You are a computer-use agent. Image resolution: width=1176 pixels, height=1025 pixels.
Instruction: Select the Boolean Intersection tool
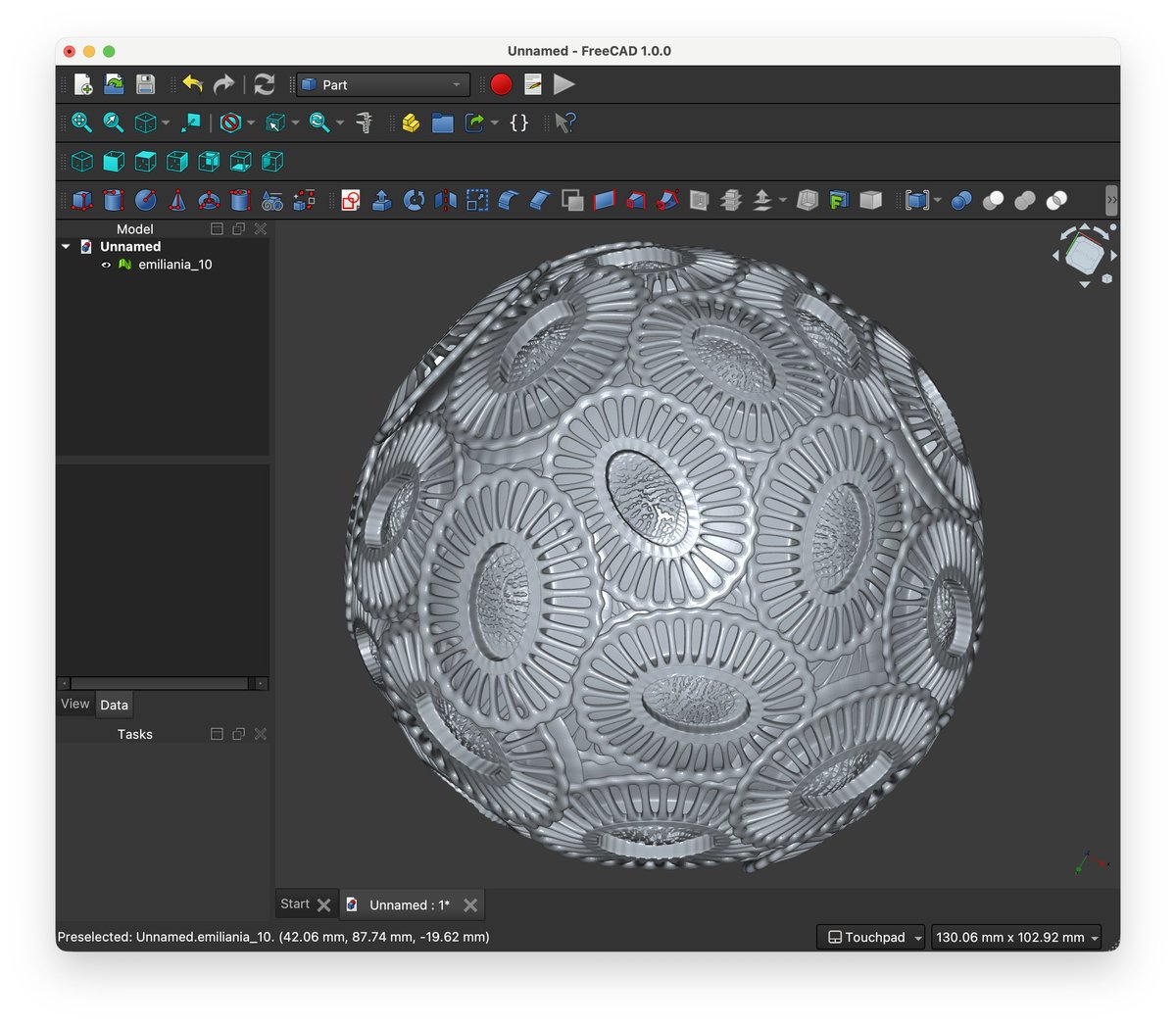pyautogui.click(x=1056, y=200)
